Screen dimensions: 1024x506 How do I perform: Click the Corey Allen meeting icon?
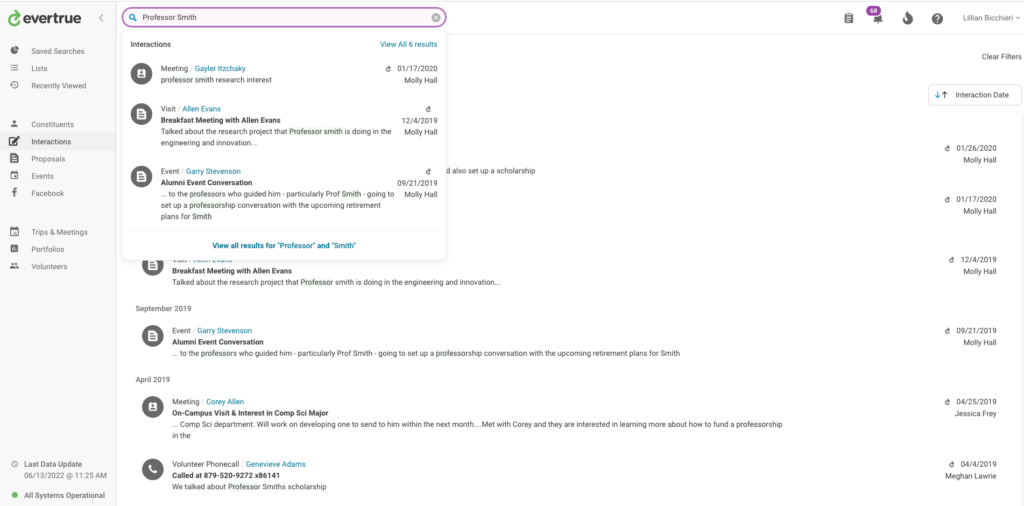(153, 407)
